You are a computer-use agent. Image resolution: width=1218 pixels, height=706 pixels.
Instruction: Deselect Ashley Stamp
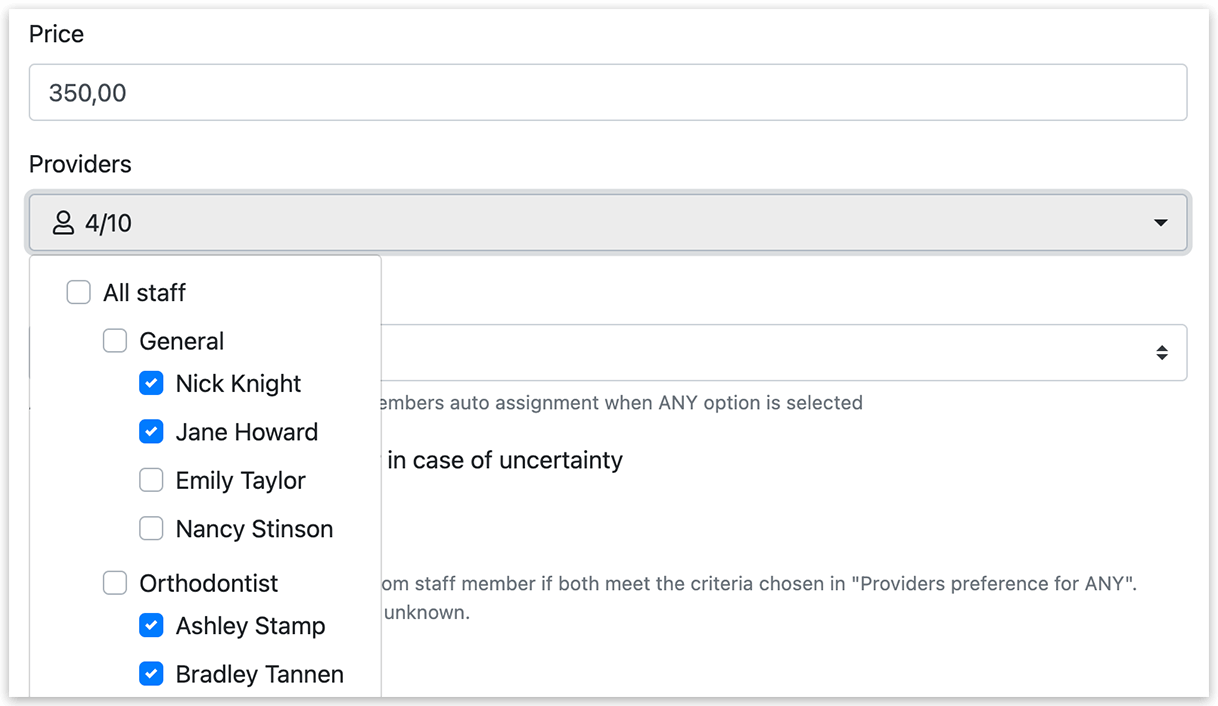click(x=151, y=626)
